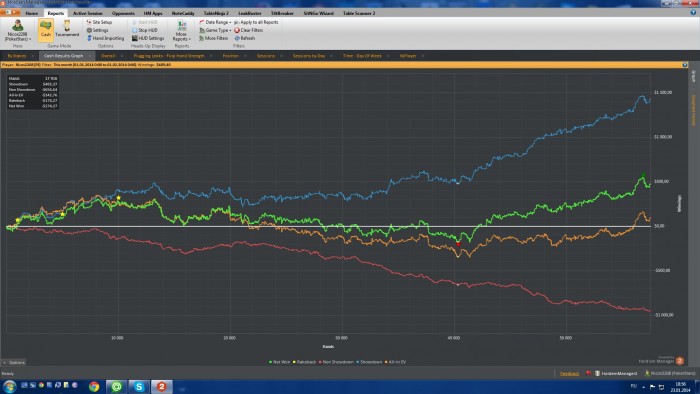
Task: Close the By Stakes tab
Action: click(33, 56)
